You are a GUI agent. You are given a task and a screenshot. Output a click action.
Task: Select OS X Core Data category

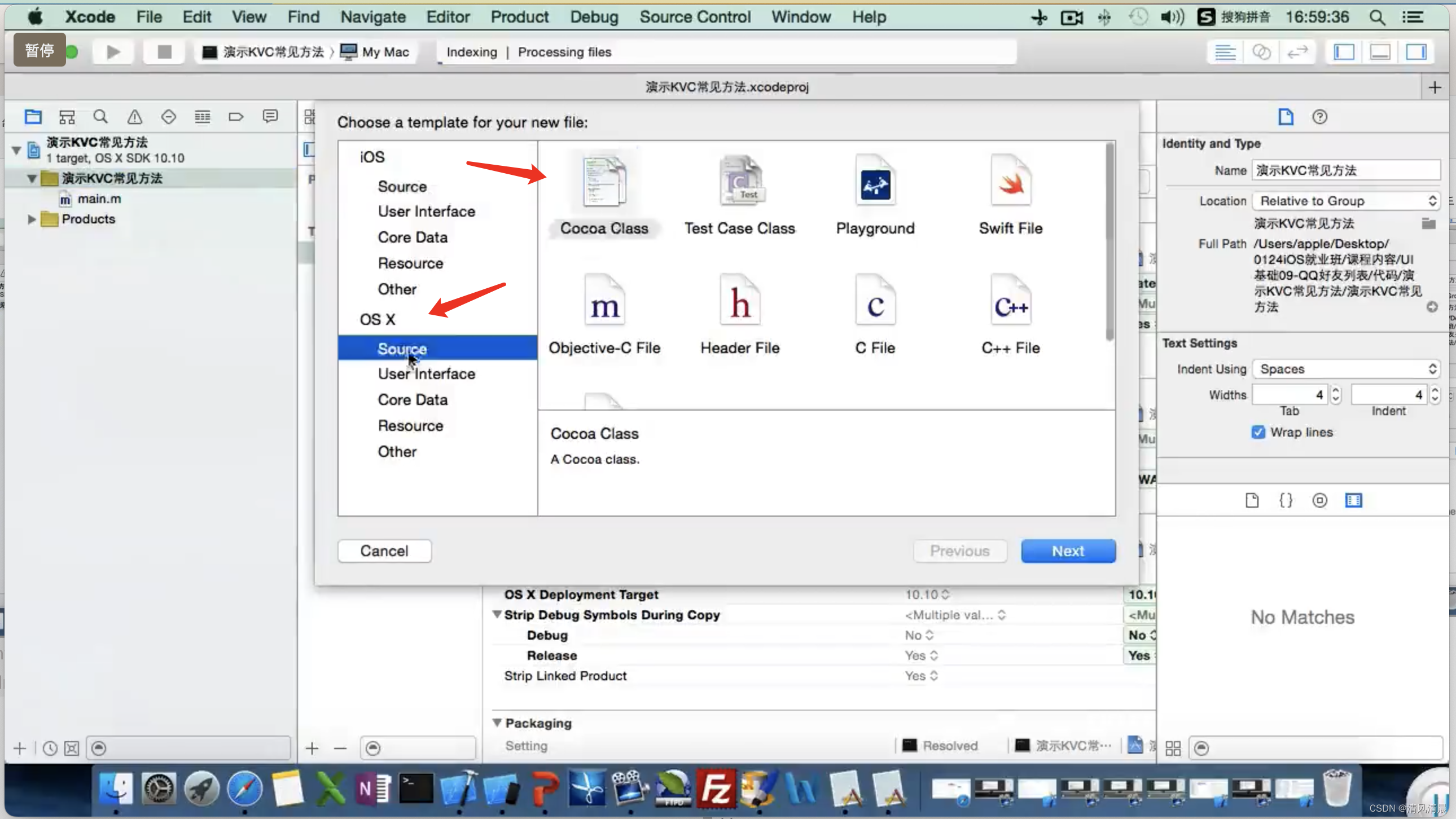coord(413,400)
